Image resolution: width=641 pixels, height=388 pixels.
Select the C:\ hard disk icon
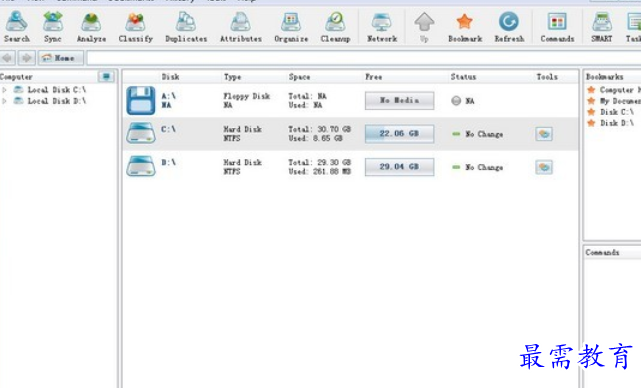pos(141,134)
